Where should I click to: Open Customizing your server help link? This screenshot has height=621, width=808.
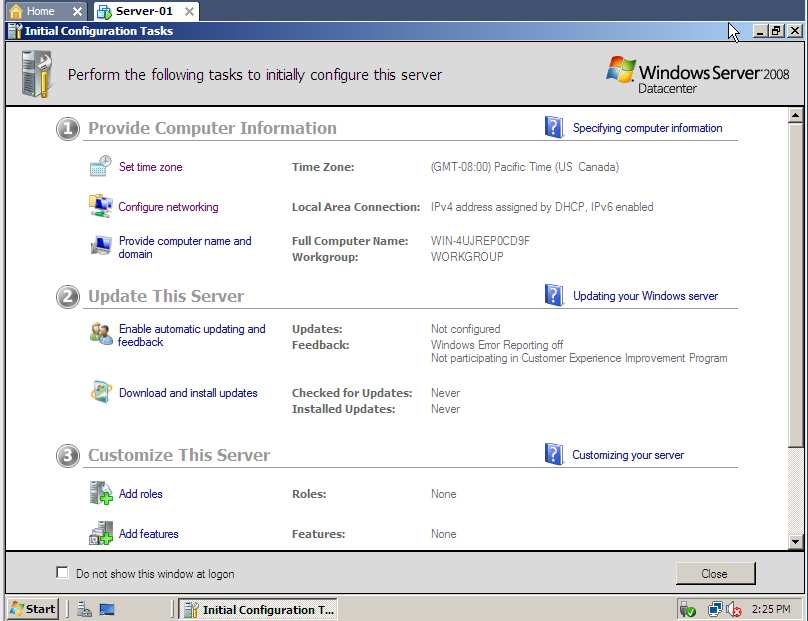pyautogui.click(x=628, y=455)
